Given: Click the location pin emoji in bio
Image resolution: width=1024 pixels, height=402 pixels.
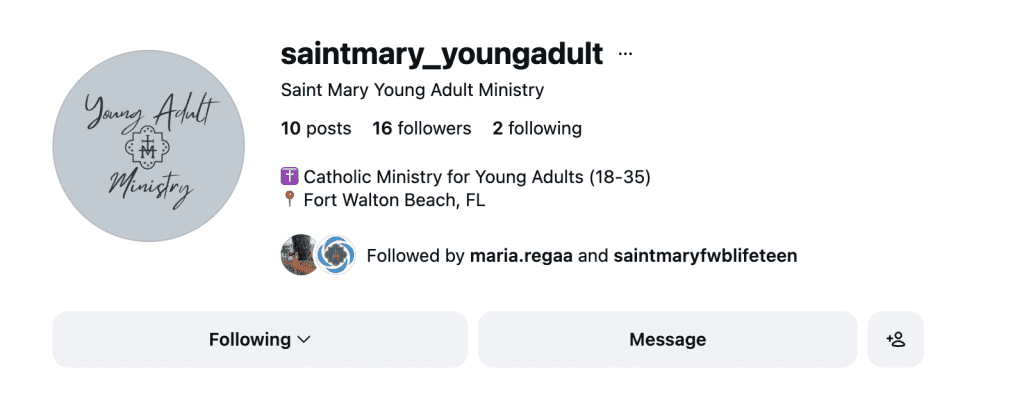Looking at the screenshot, I should 290,200.
